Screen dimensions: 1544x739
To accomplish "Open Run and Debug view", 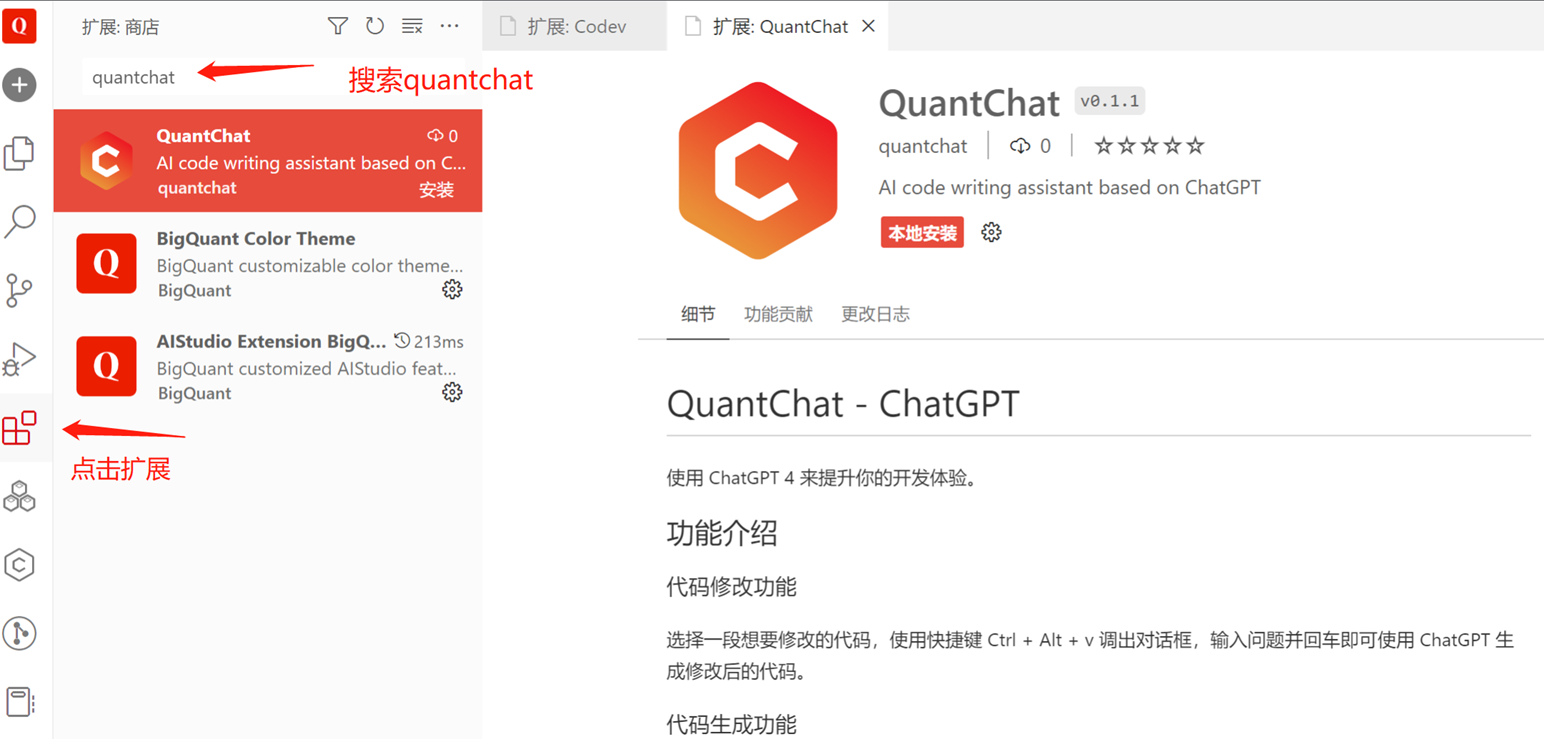I will tap(19, 359).
